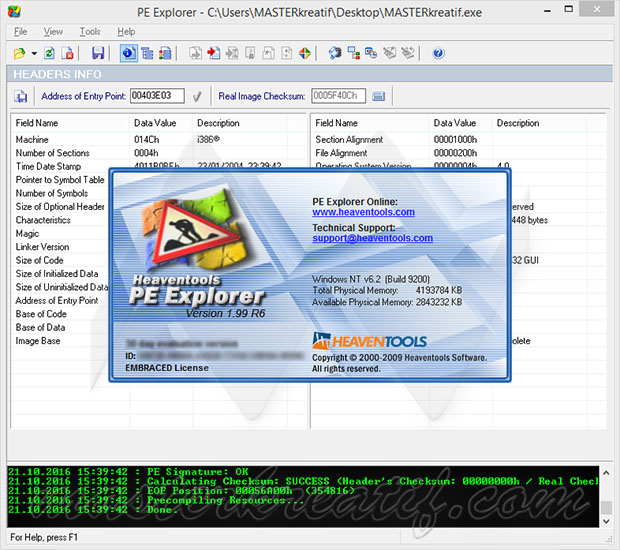Select the Machine field row

pos(158,140)
